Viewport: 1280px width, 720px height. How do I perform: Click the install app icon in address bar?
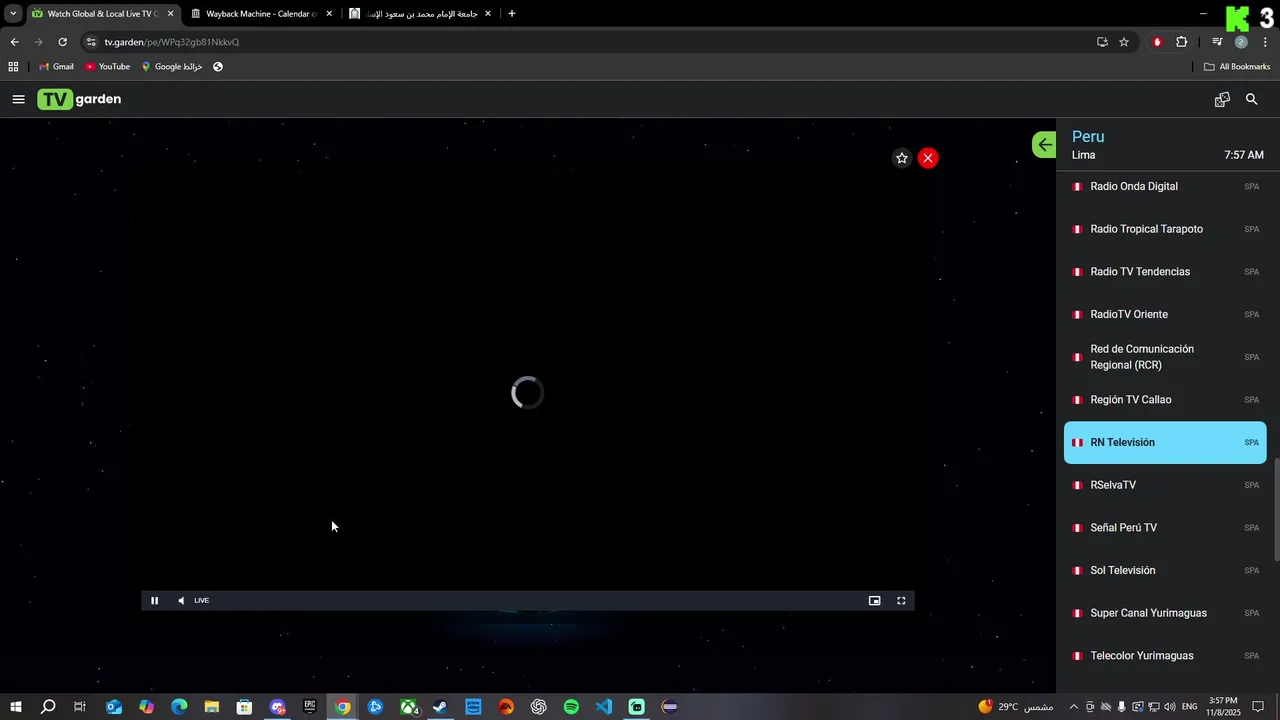(x=1102, y=42)
